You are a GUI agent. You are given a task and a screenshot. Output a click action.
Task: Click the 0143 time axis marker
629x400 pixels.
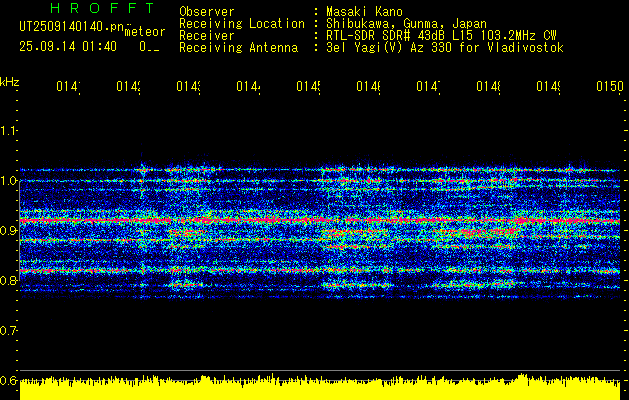click(189, 86)
